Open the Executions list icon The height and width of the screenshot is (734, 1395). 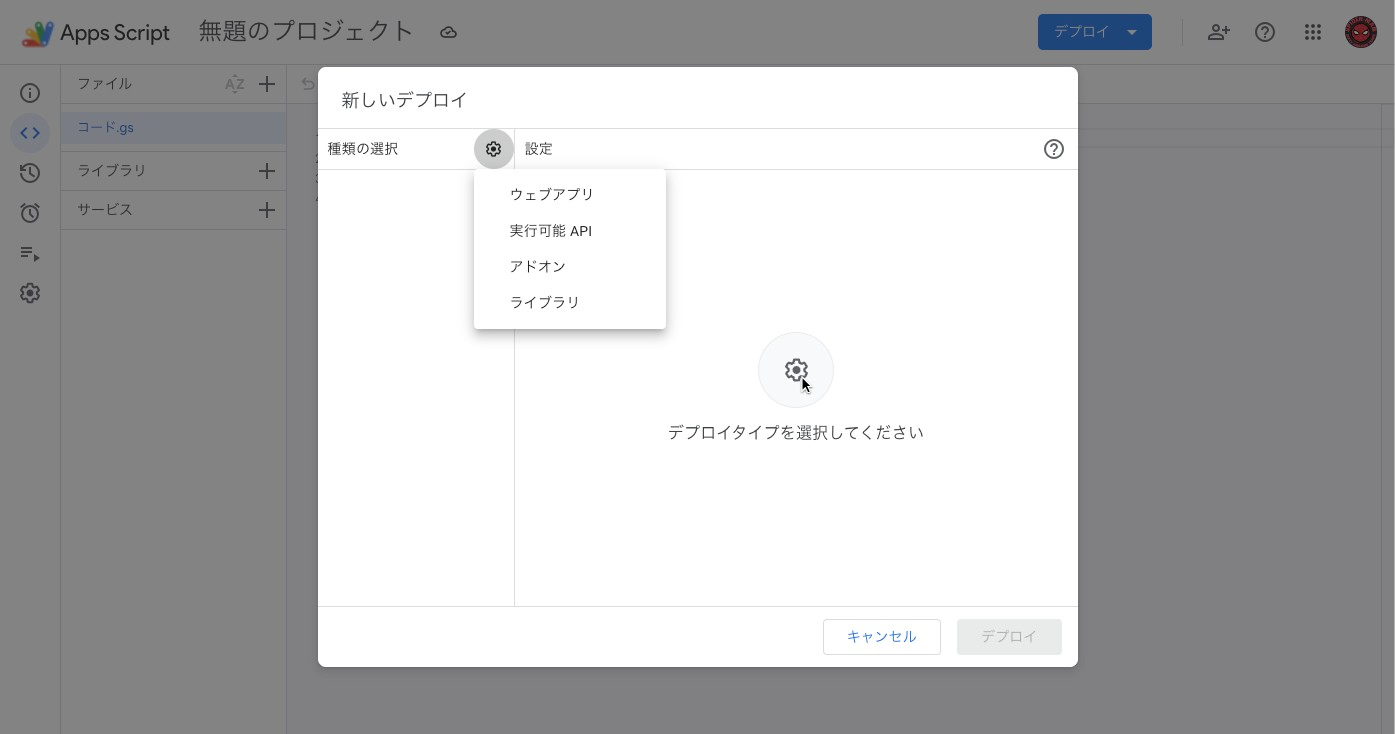30,254
